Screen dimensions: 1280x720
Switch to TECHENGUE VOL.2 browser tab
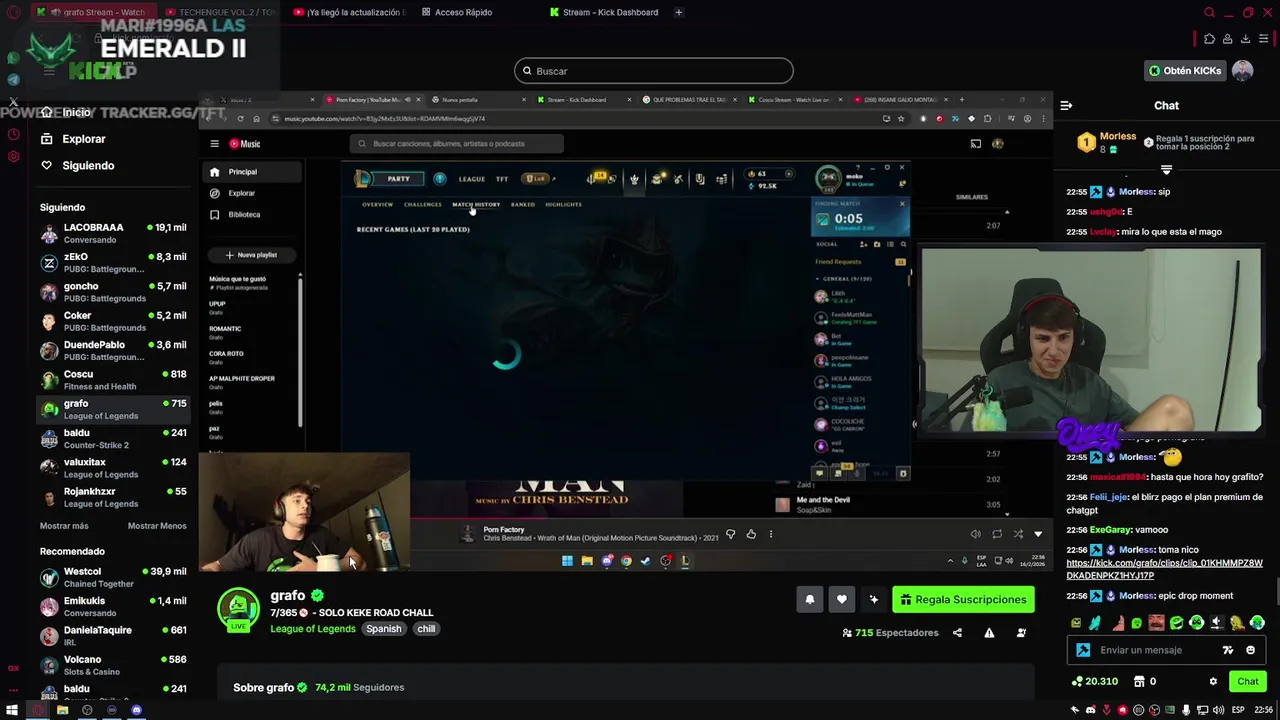pyautogui.click(x=220, y=12)
